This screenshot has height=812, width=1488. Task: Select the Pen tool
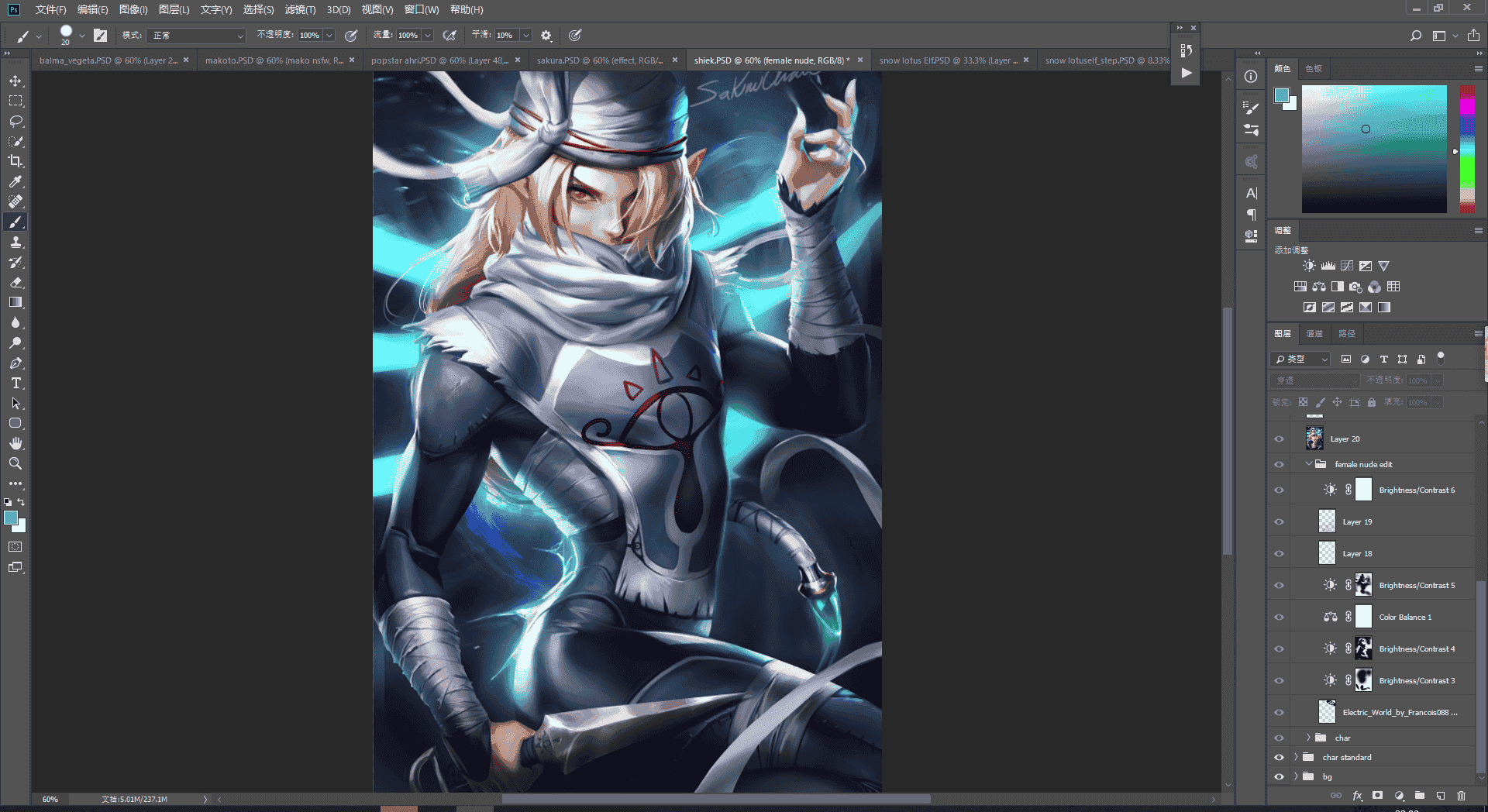point(15,363)
